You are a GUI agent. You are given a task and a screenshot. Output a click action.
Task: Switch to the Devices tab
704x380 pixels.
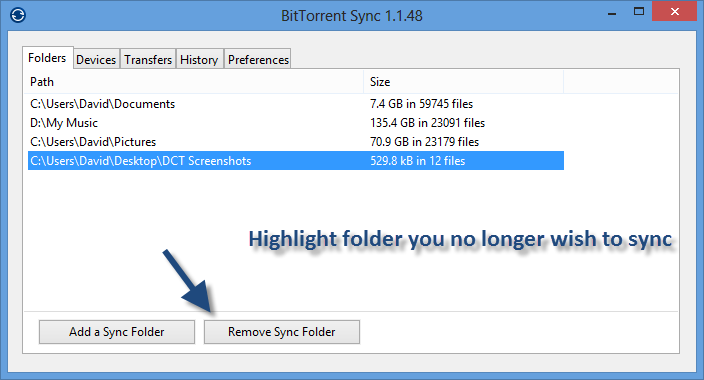[96, 59]
